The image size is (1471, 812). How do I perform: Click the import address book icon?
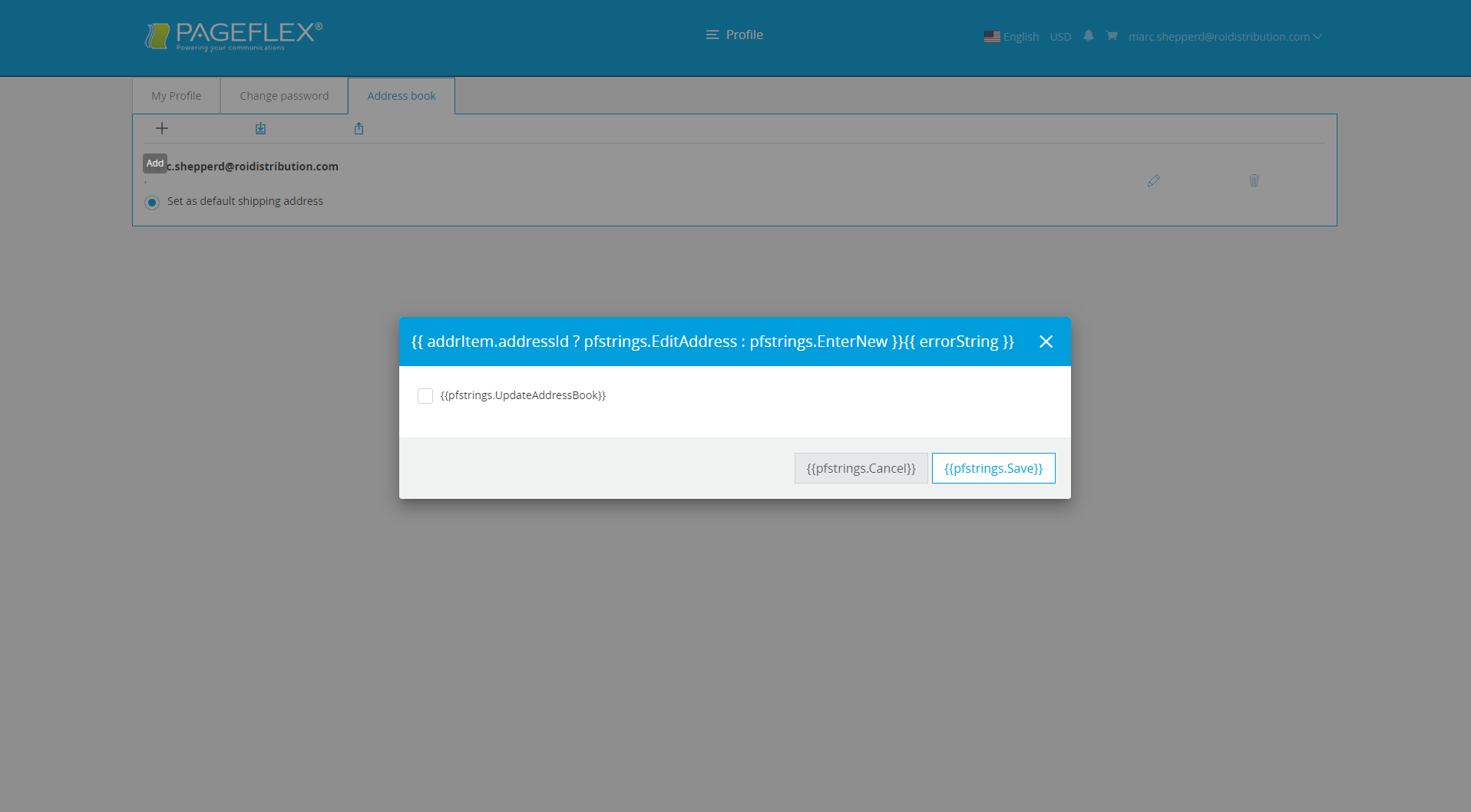(x=260, y=128)
